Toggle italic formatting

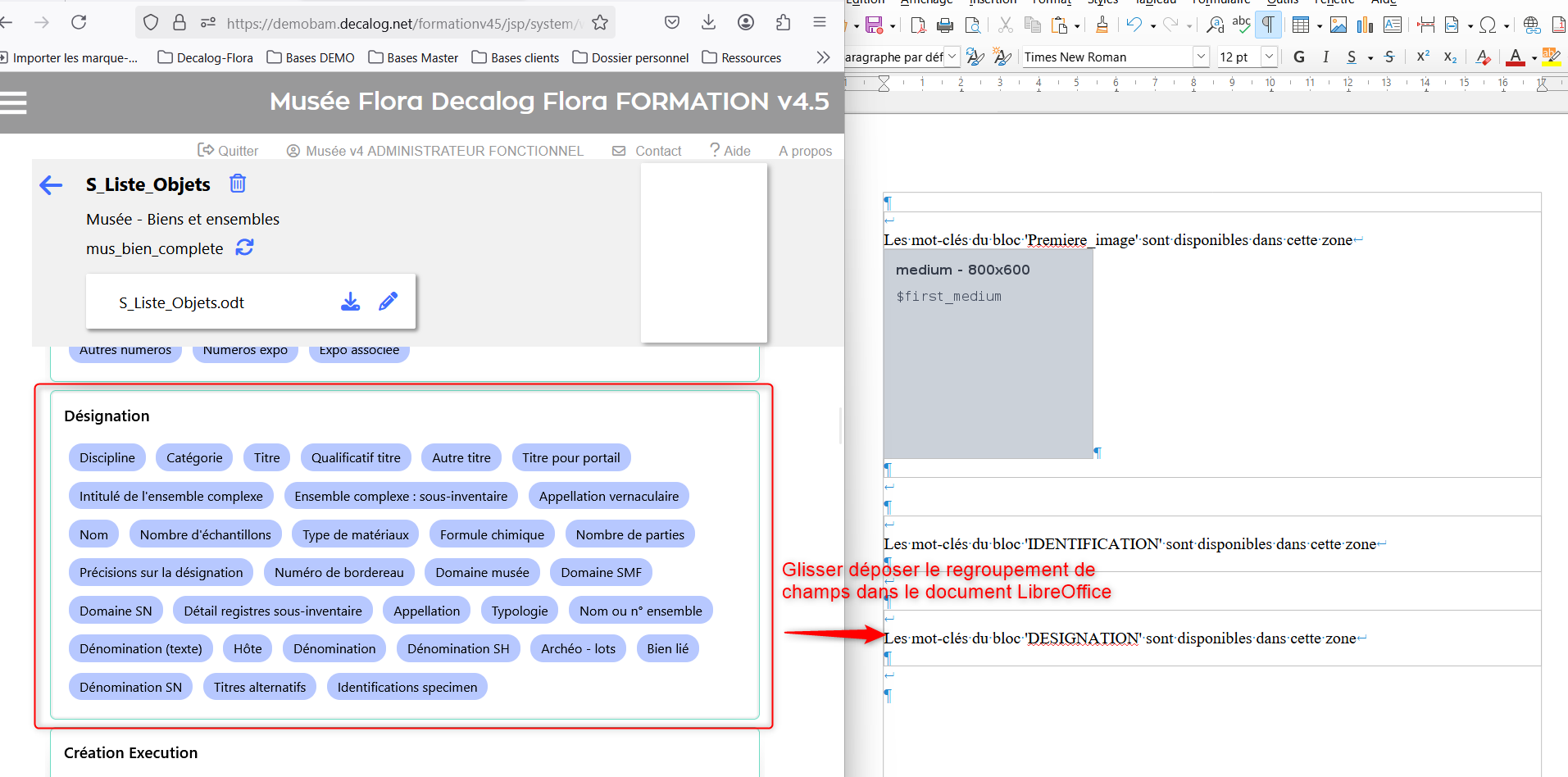pos(1325,57)
